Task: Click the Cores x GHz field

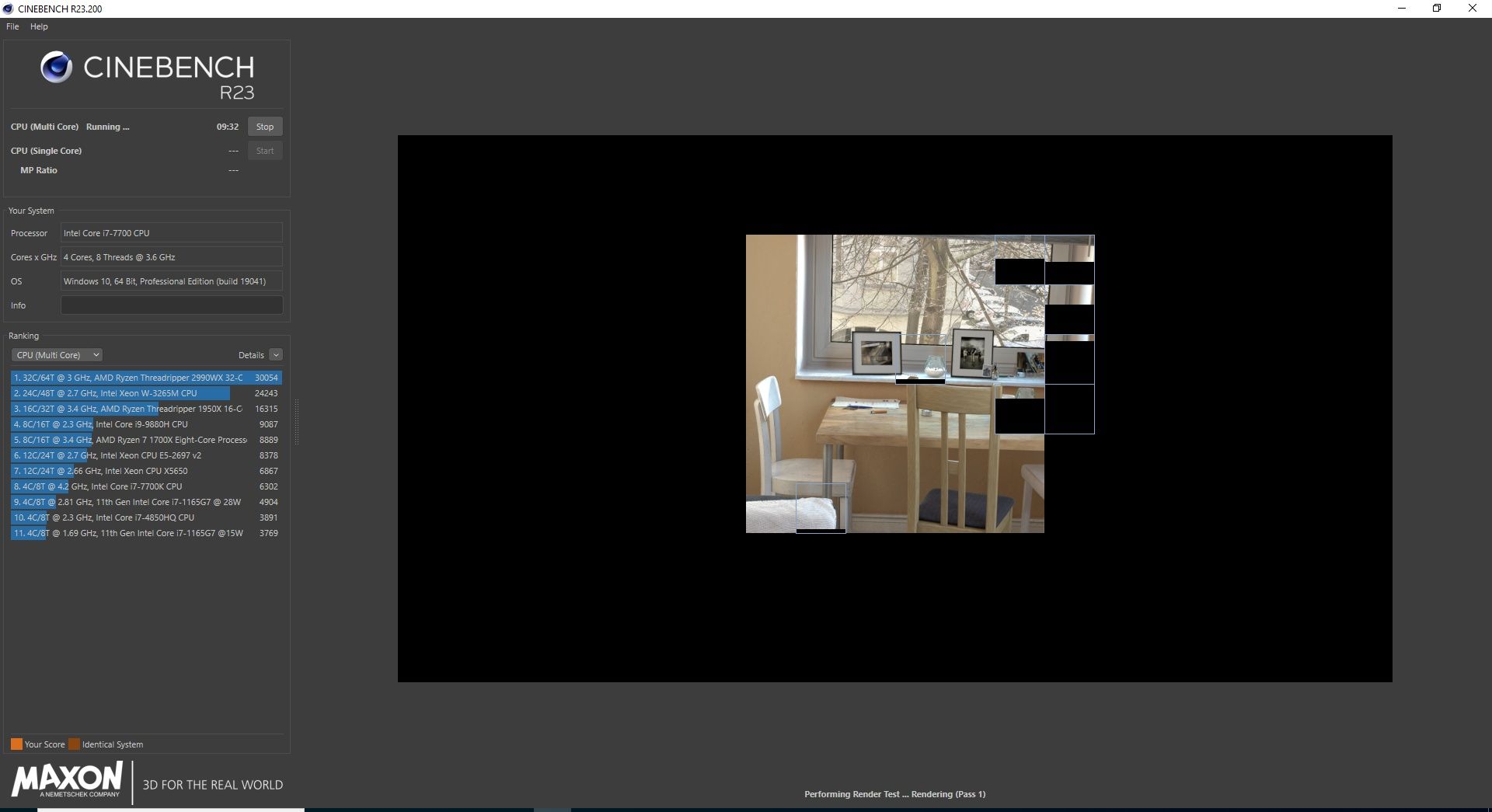Action: pos(172,257)
